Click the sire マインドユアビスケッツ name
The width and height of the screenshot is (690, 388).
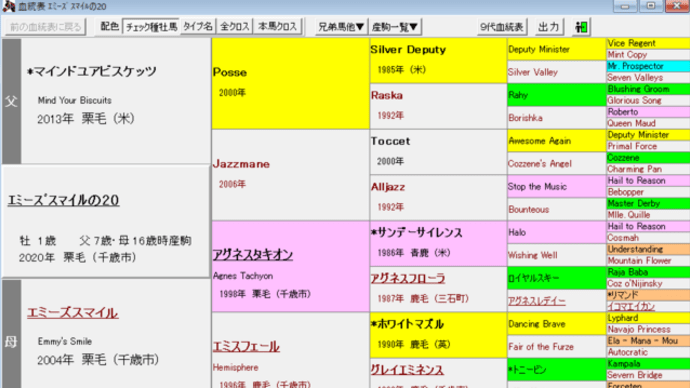tap(92, 71)
